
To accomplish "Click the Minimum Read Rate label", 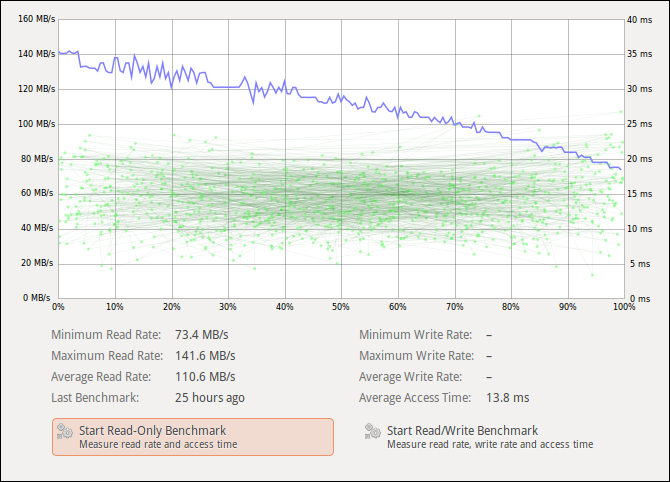I will tap(106, 335).
